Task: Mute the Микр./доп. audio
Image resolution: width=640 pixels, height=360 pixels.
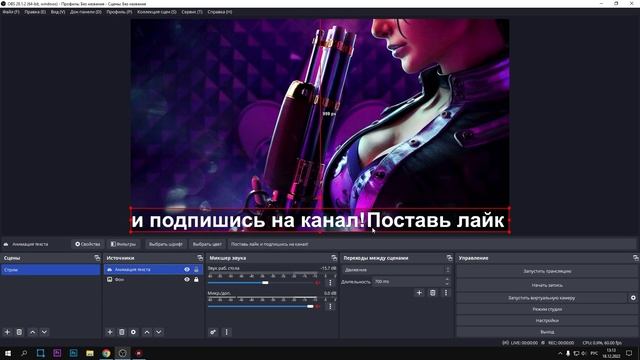Action: [x=318, y=306]
